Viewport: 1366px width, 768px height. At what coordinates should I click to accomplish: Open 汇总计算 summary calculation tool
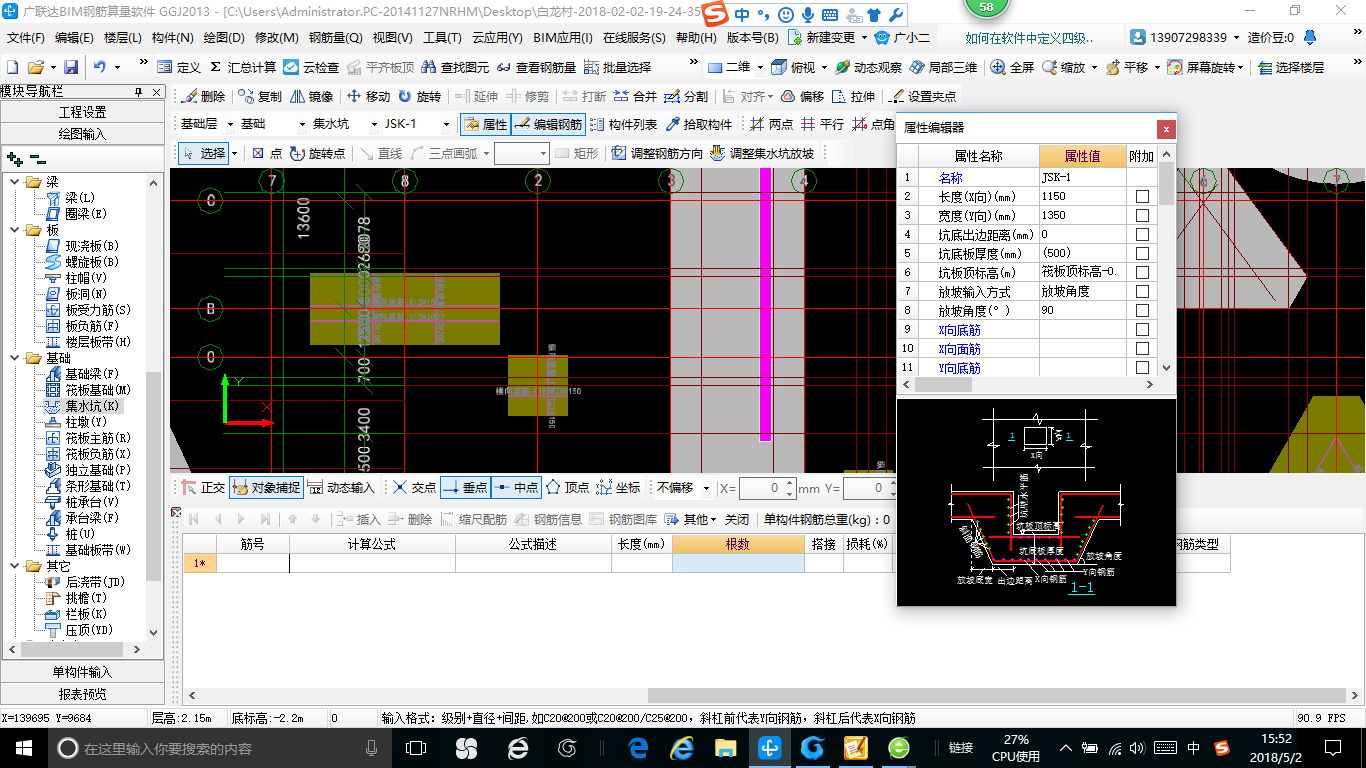point(242,67)
